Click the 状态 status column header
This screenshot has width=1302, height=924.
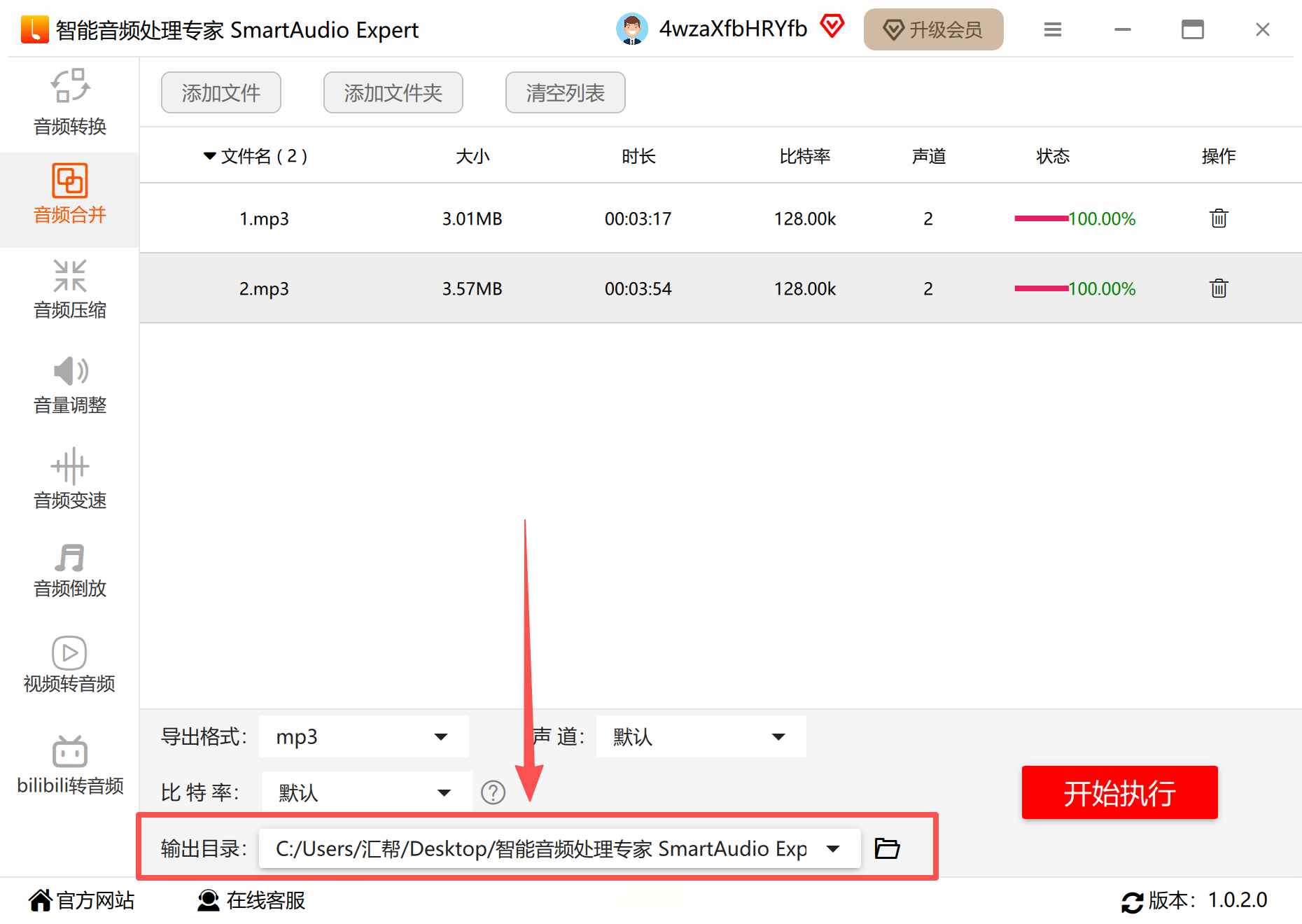click(x=1053, y=156)
